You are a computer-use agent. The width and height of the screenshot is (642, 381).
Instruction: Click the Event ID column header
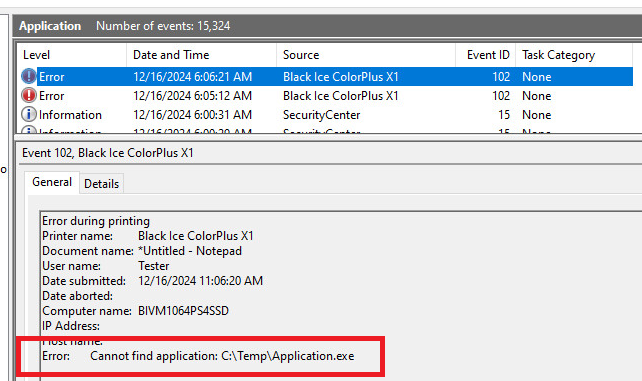(x=485, y=55)
